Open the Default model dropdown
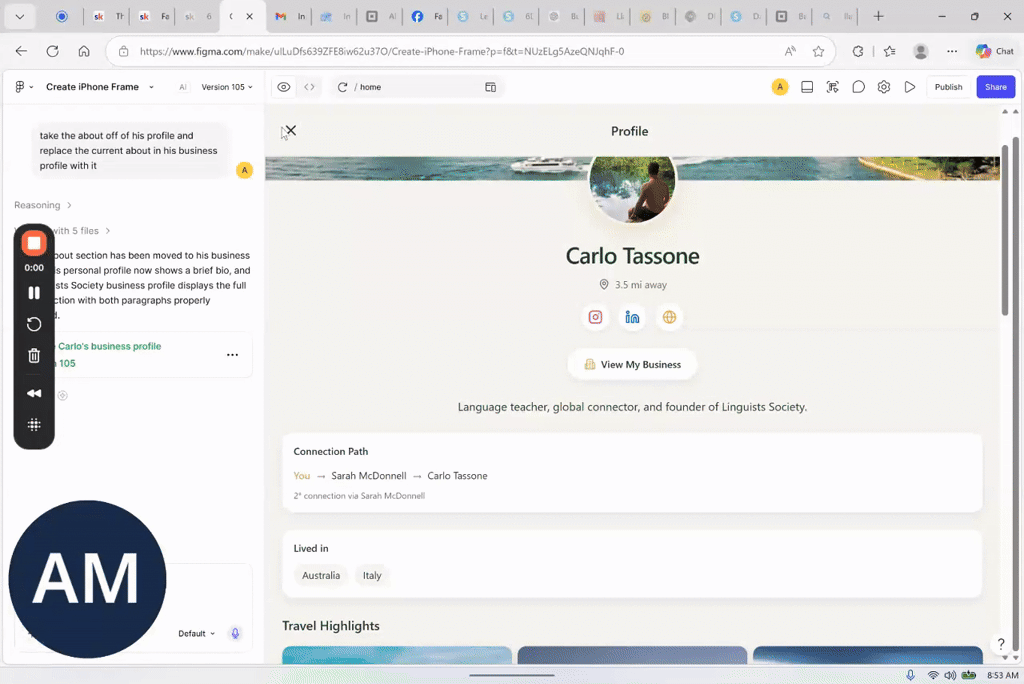1024x684 pixels. (x=197, y=634)
